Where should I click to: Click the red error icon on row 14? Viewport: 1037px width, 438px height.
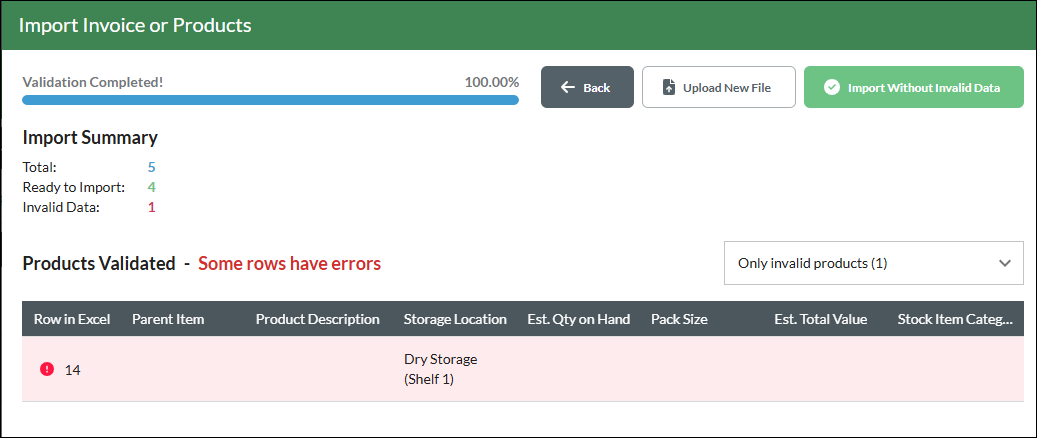[x=47, y=369]
